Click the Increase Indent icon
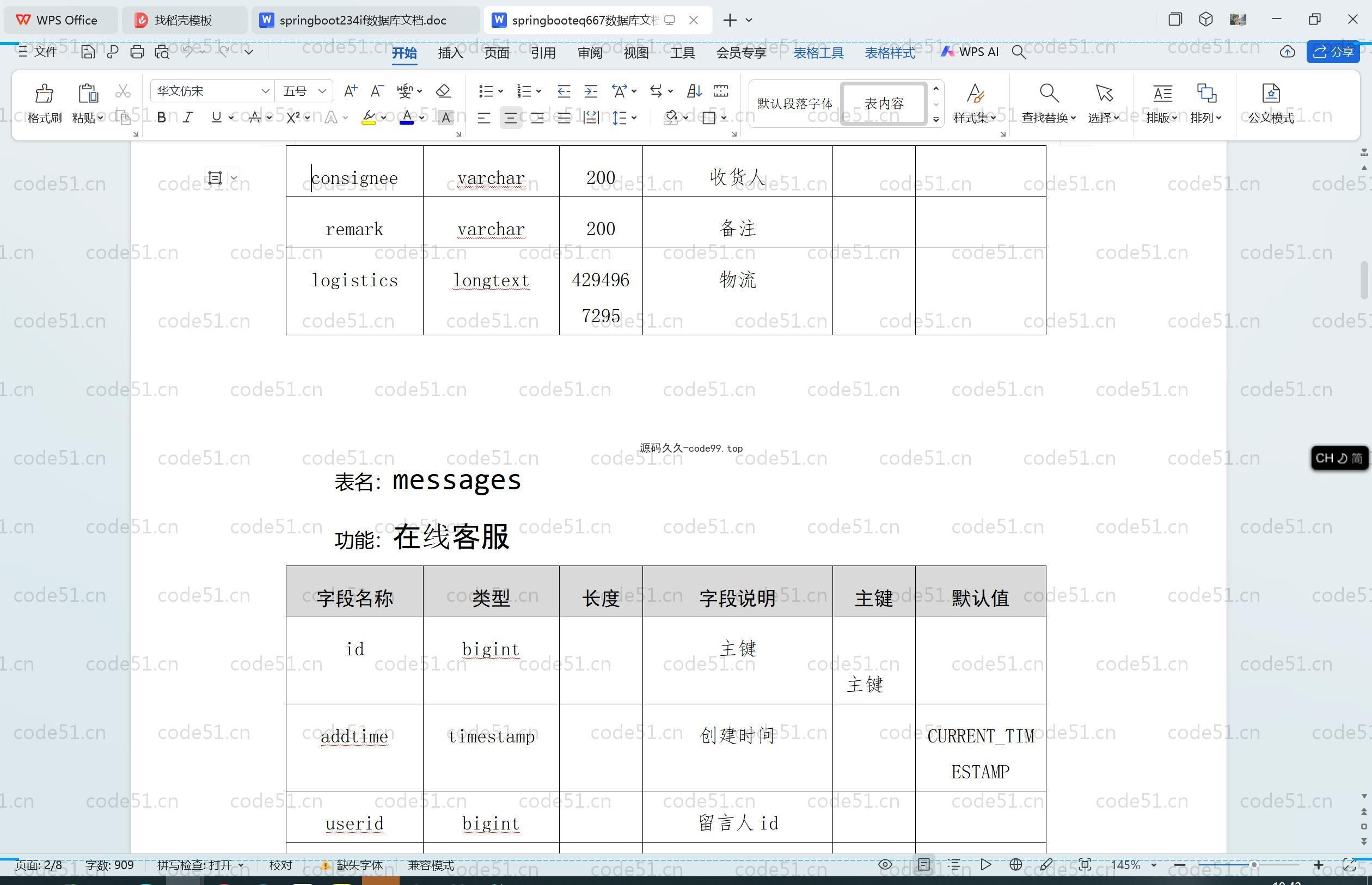The image size is (1372, 885). coord(590,91)
